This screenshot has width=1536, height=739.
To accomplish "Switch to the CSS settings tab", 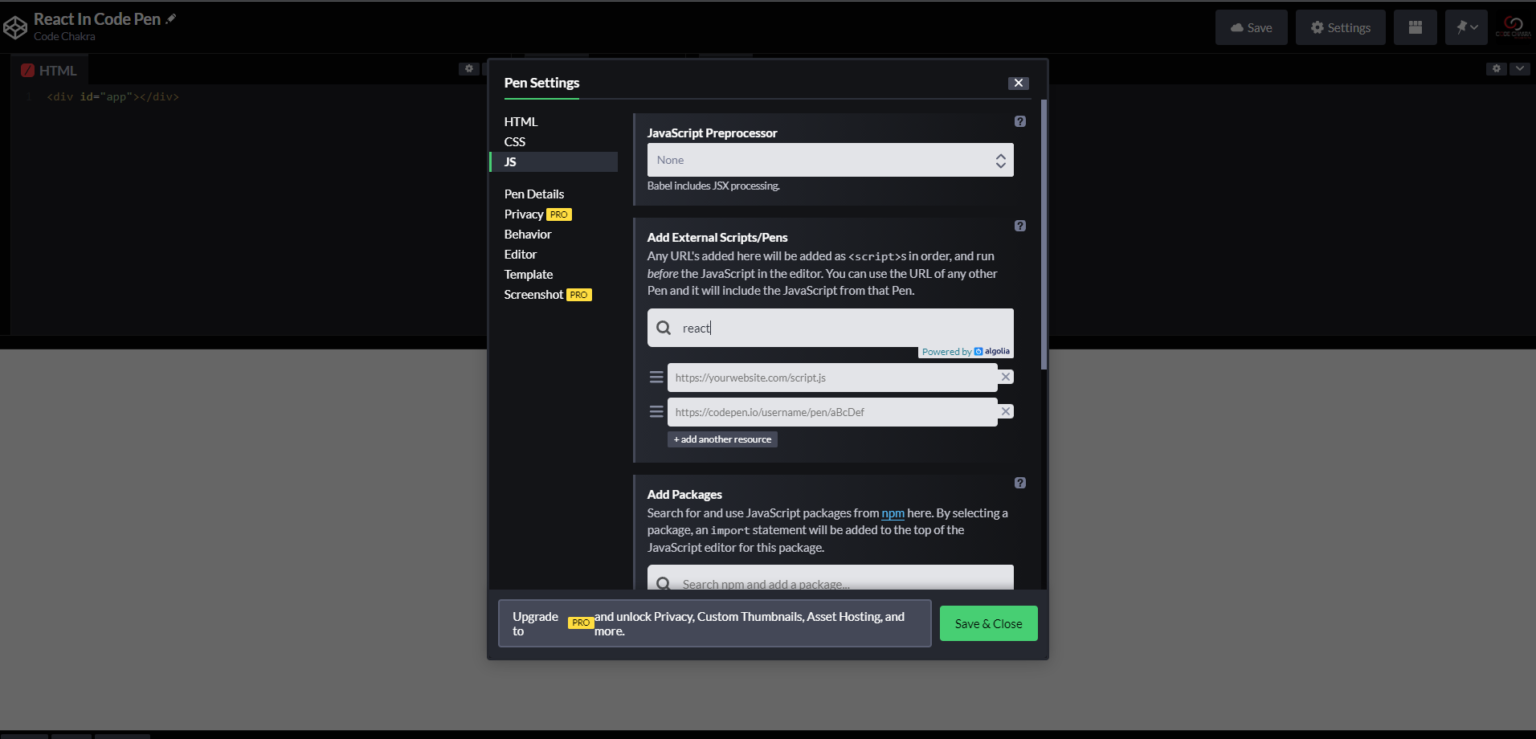I will pyautogui.click(x=515, y=142).
